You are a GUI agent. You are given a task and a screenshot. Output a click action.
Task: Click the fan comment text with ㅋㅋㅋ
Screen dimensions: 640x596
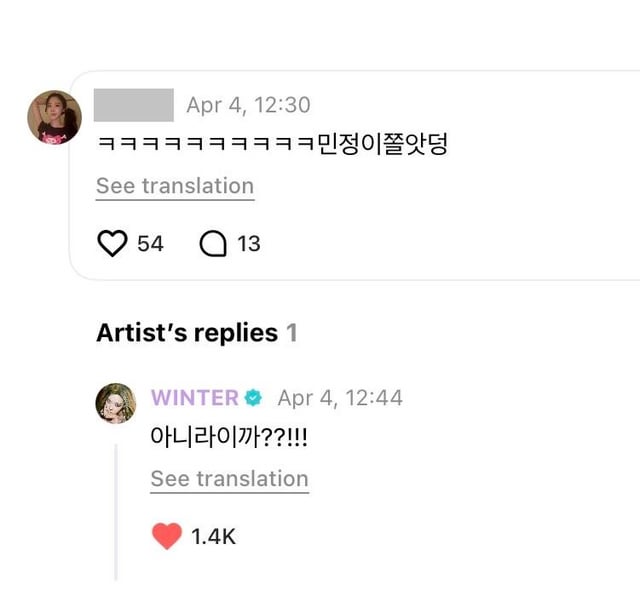point(271,144)
